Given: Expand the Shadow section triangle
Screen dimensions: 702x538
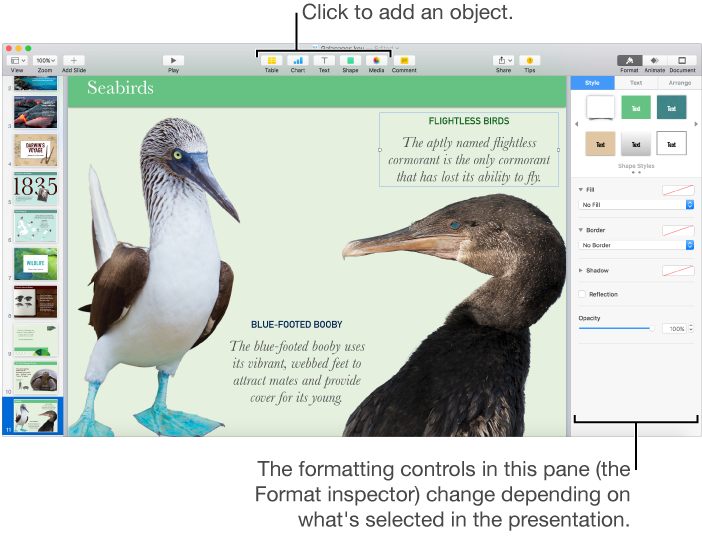Looking at the screenshot, I should [x=581, y=270].
